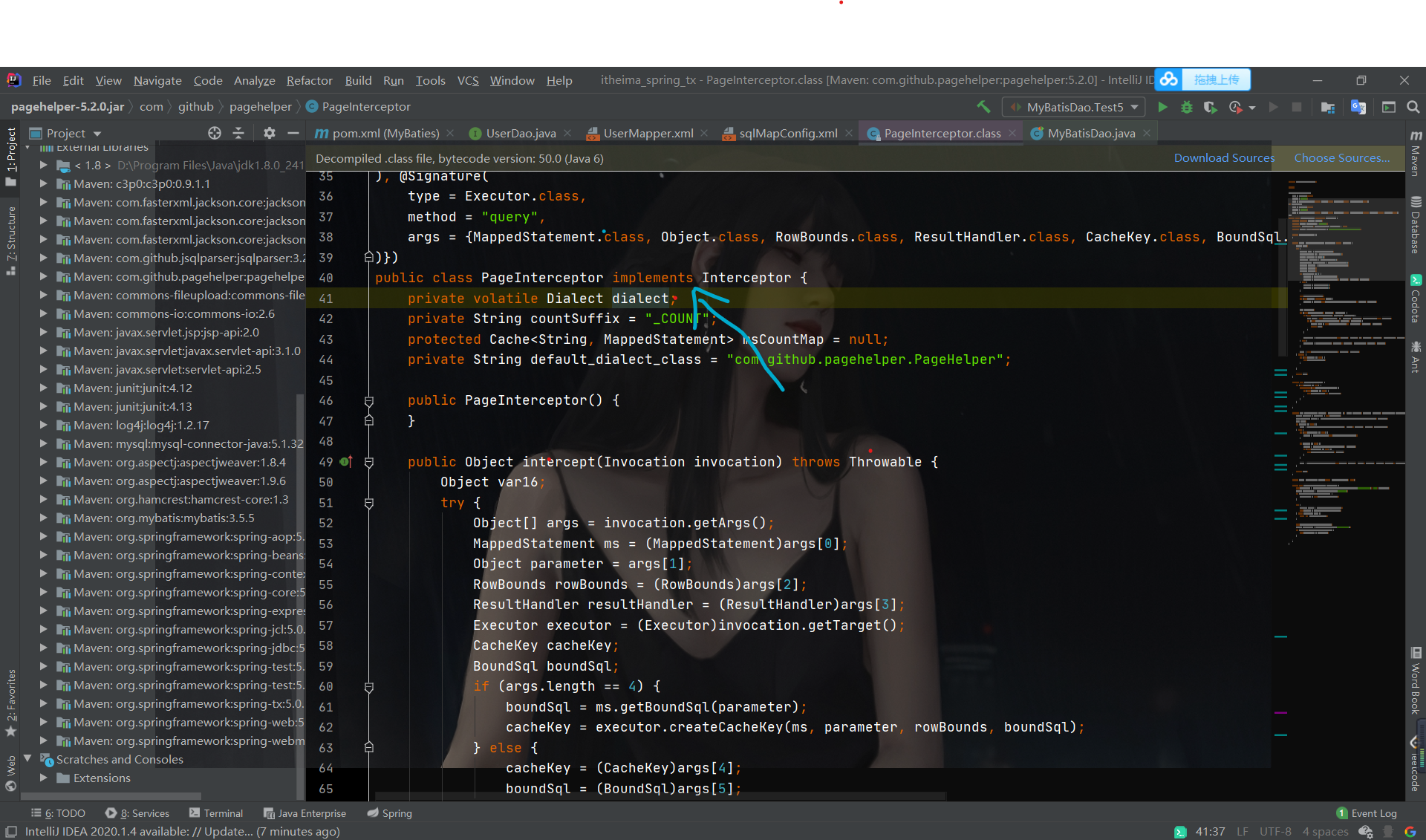Click the Choose Sources link
Image resolution: width=1426 pixels, height=840 pixels.
1341,157
